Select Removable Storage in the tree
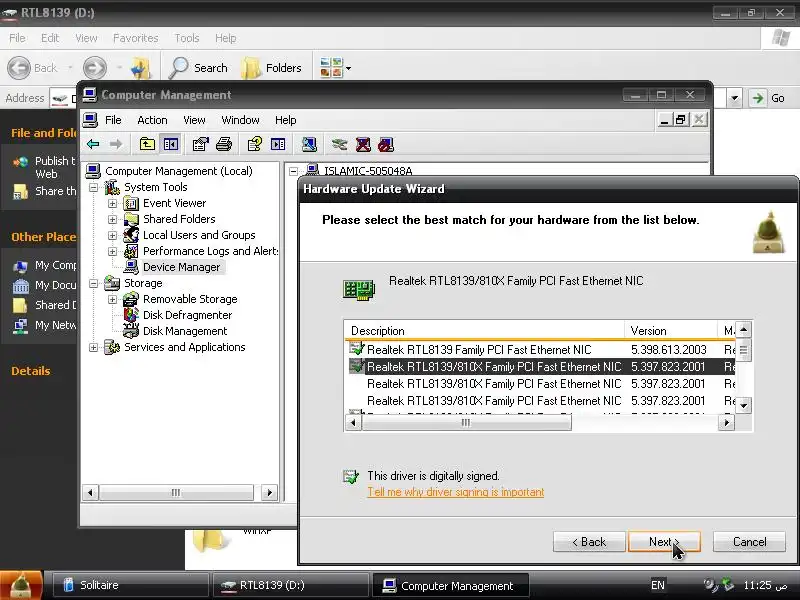800x600 pixels. pyautogui.click(x=190, y=299)
